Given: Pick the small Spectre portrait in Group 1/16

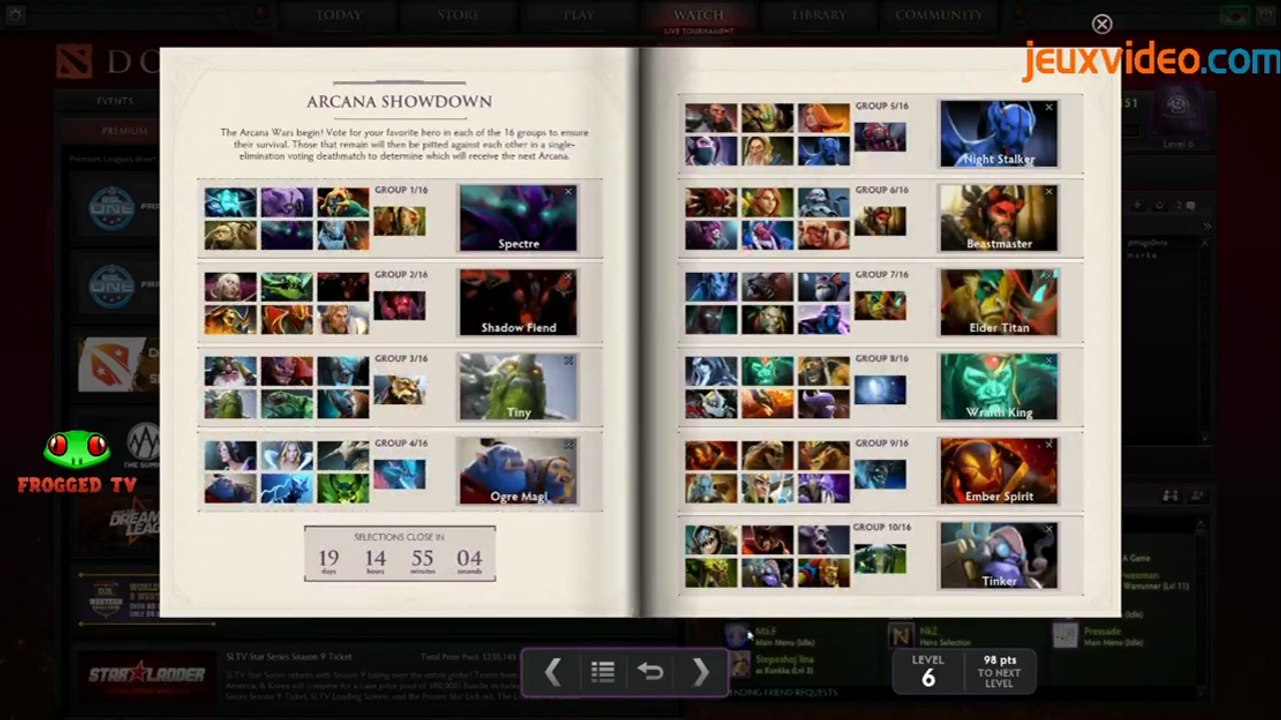Looking at the screenshot, I should pyautogui.click(x=287, y=235).
